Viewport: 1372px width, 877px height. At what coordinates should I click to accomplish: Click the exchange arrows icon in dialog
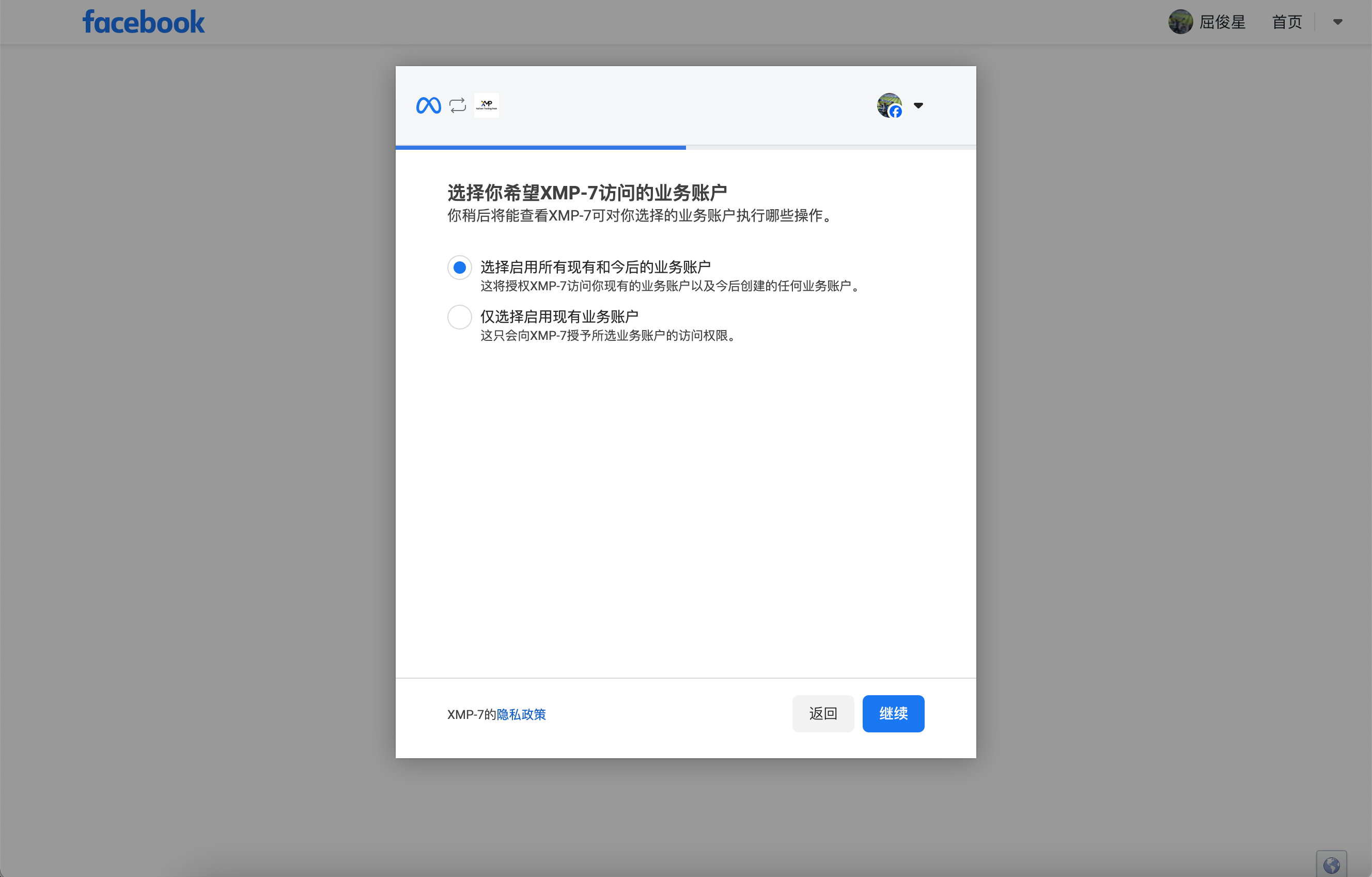[x=458, y=105]
